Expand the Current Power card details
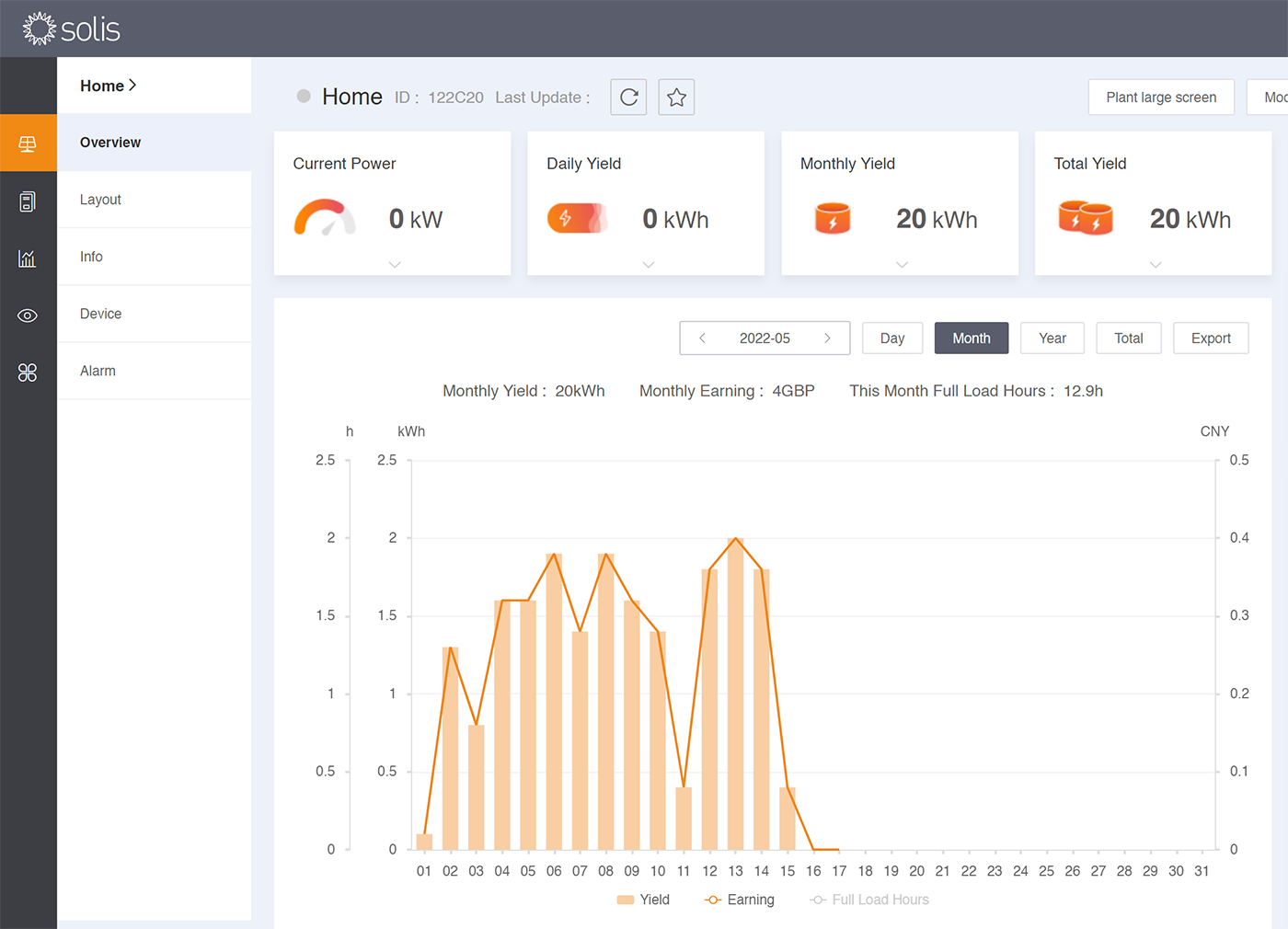 395,265
